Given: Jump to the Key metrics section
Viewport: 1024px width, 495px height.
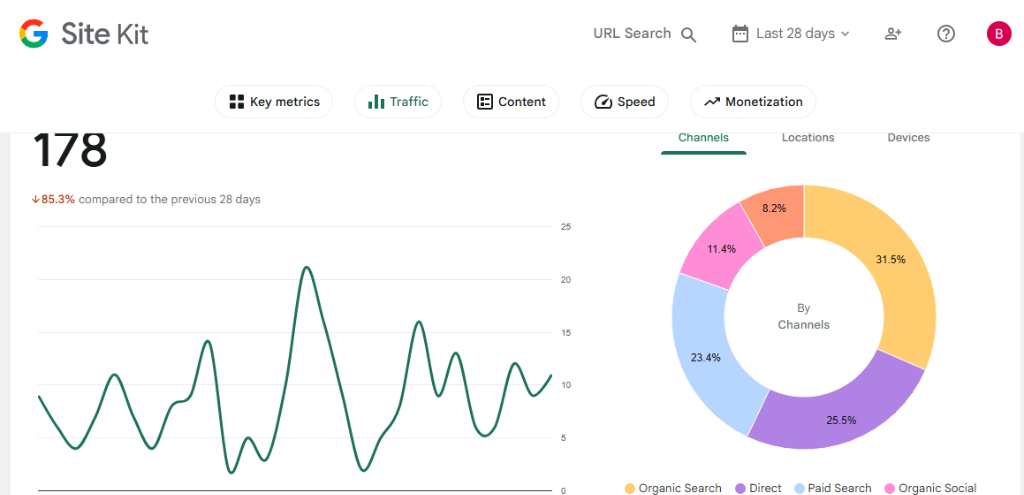Looking at the screenshot, I should click(x=274, y=102).
